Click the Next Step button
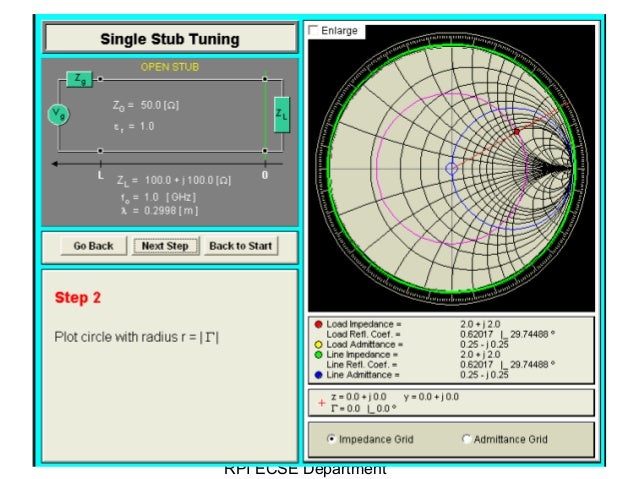 pos(167,246)
